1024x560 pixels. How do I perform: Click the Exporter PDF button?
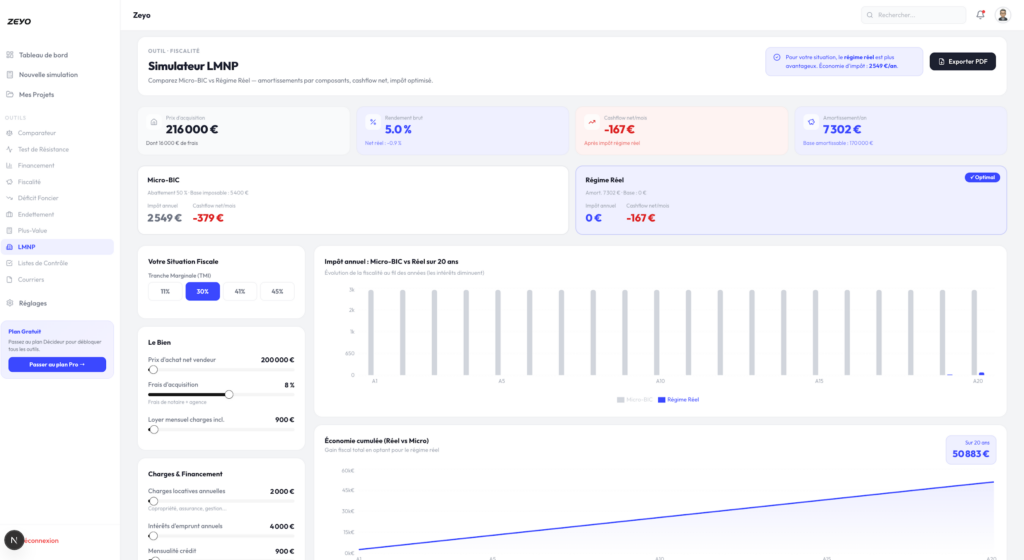962,61
